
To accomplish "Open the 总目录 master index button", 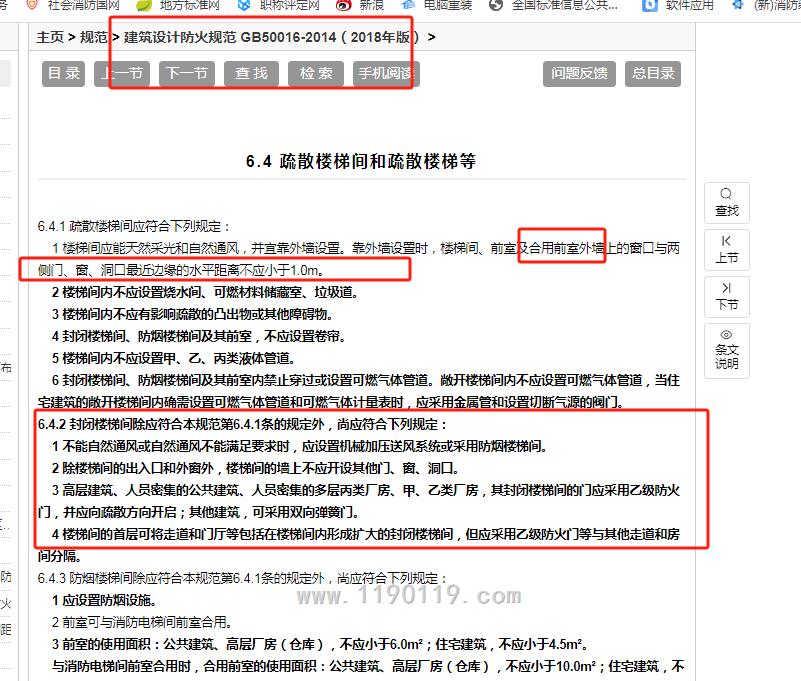I will [654, 74].
